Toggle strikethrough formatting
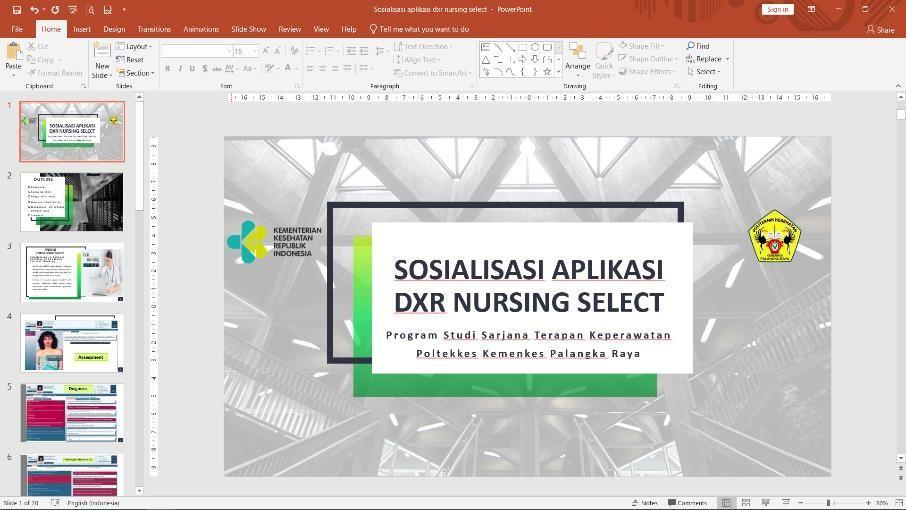This screenshot has height=510, width=906. coord(217,68)
